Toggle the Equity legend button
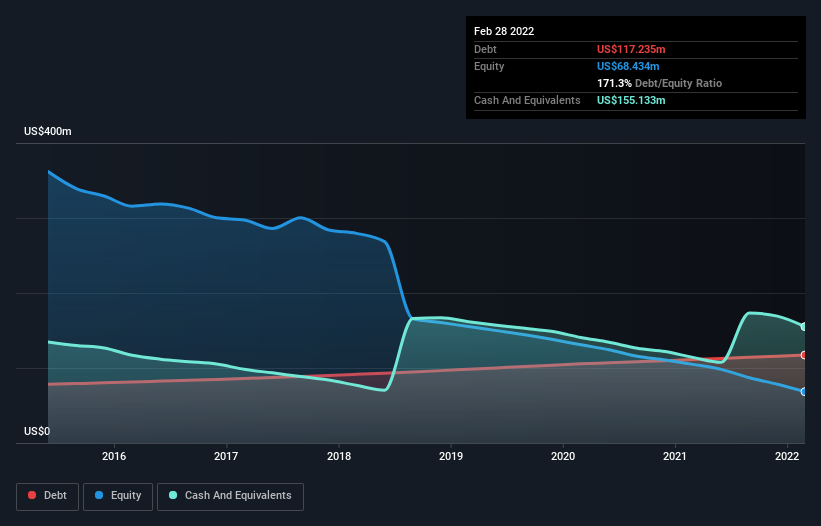Screen dimensions: 821x526 pyautogui.click(x=118, y=496)
